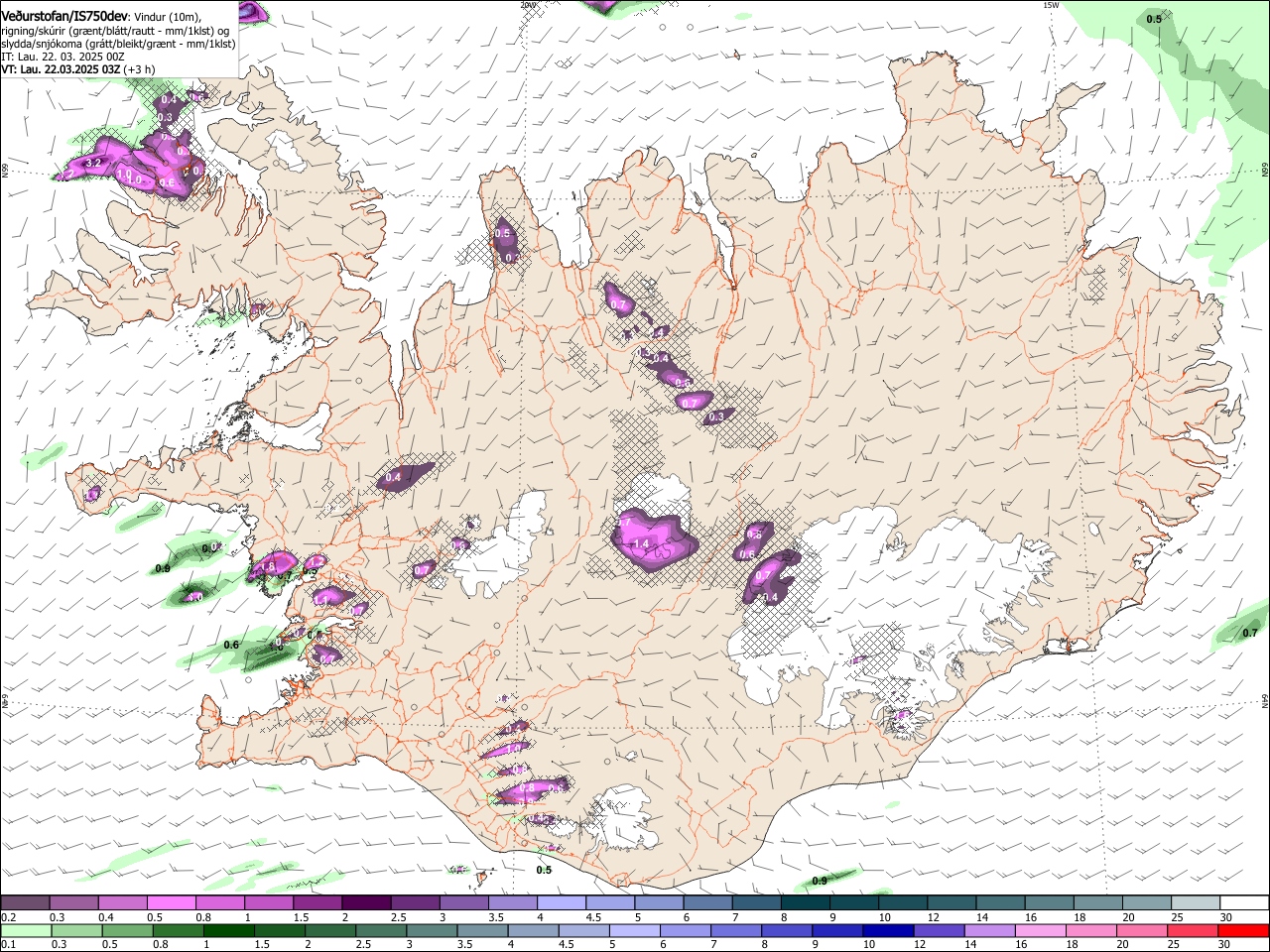Click the 0.1 label under the legend
The width and height of the screenshot is (1270, 952).
[8, 945]
